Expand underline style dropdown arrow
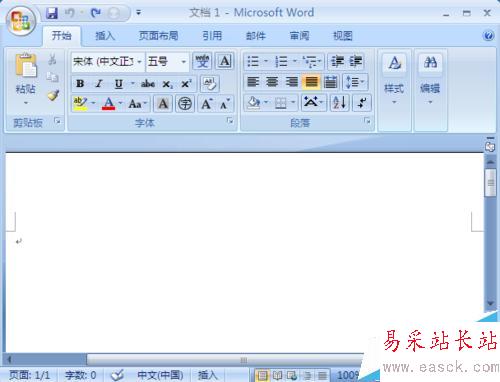The height and width of the screenshot is (382, 500). pos(132,83)
